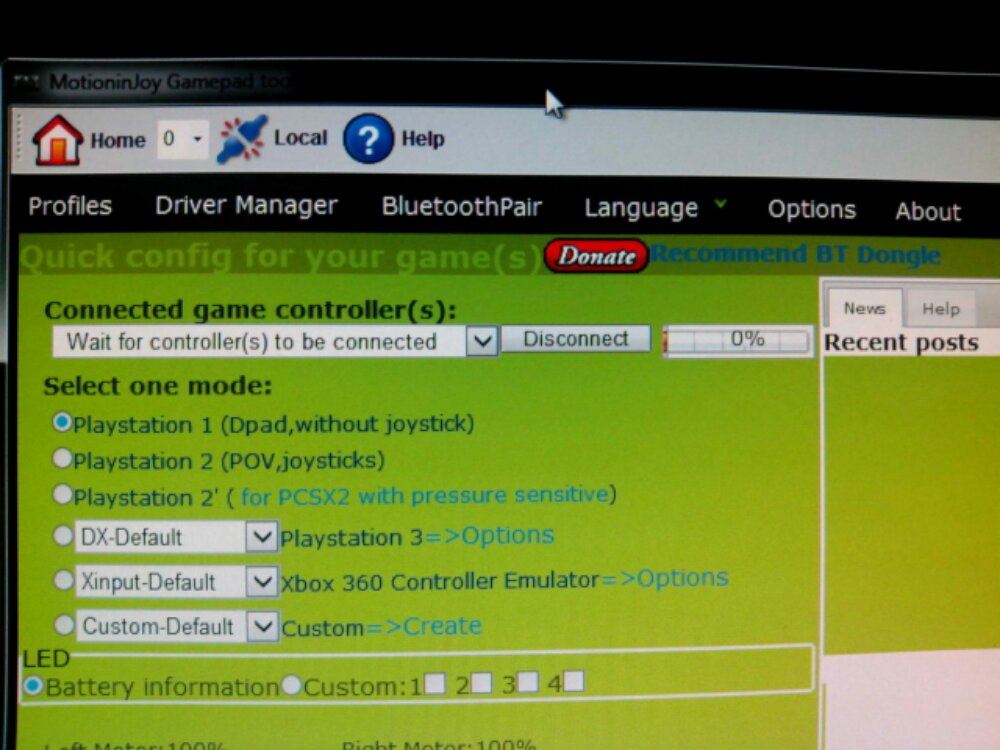Open Driver Manager tab
The height and width of the screenshot is (750, 1000).
click(x=246, y=205)
